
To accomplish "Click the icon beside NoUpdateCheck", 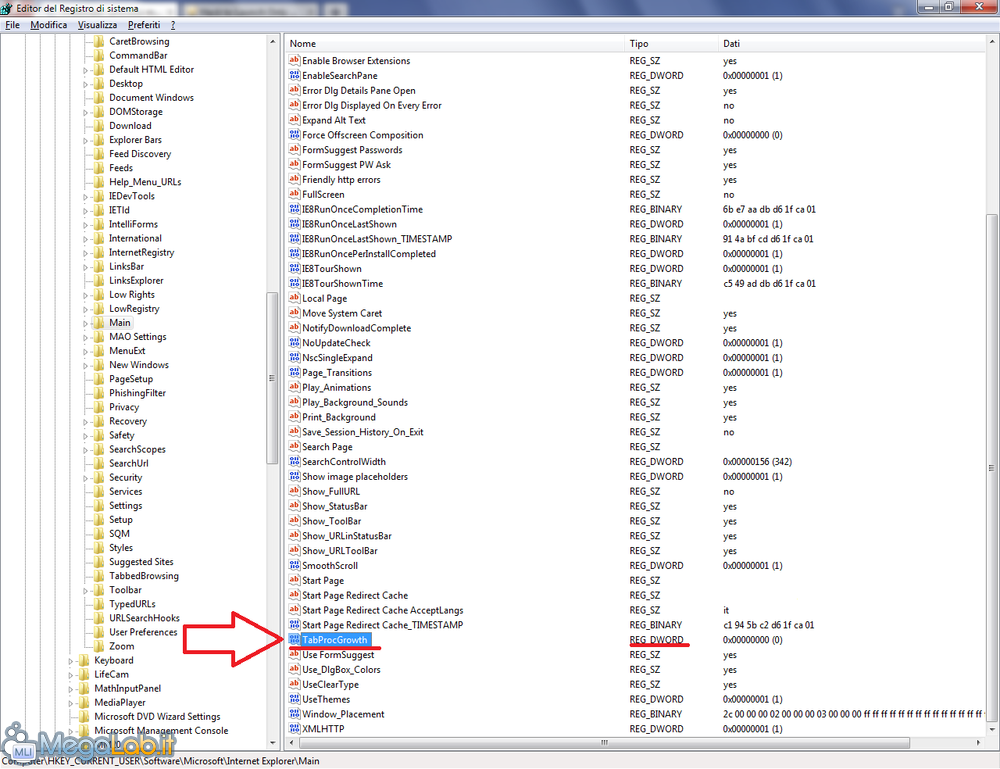I will pyautogui.click(x=294, y=342).
